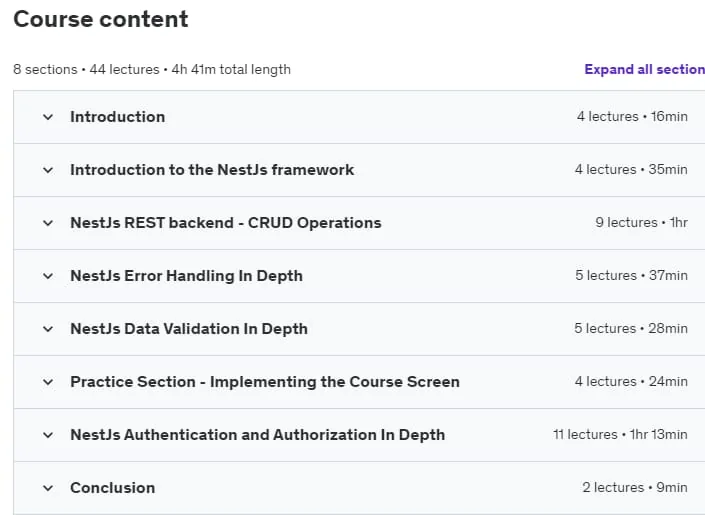Screen dimensions: 705x515
Task: Click '9 lectures • 1hr' text
Action: pos(642,223)
